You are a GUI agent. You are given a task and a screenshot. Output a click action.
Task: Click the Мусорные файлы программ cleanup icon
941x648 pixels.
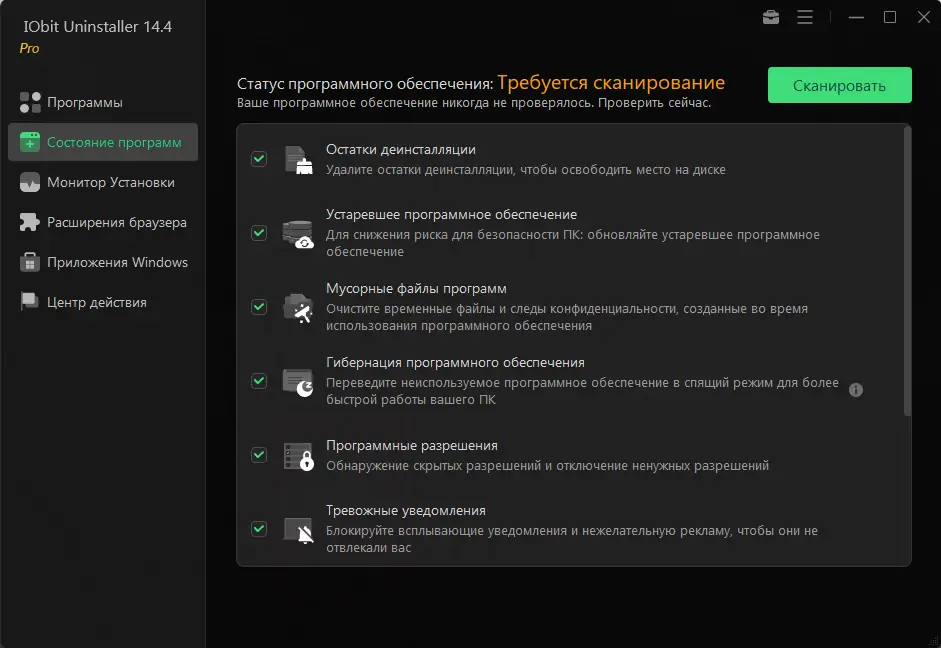[x=297, y=306]
